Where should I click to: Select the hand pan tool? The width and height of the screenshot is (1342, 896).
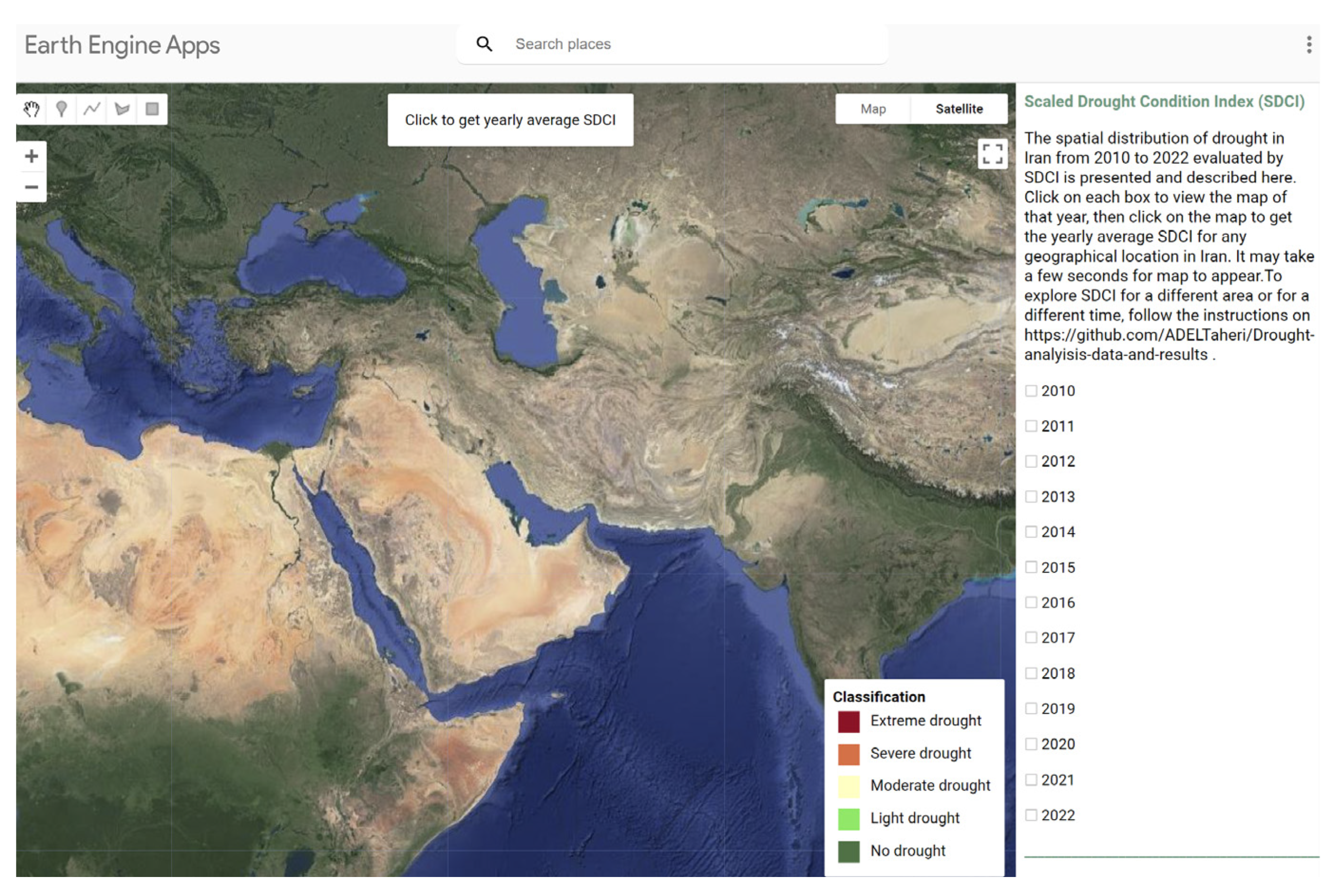[x=32, y=109]
